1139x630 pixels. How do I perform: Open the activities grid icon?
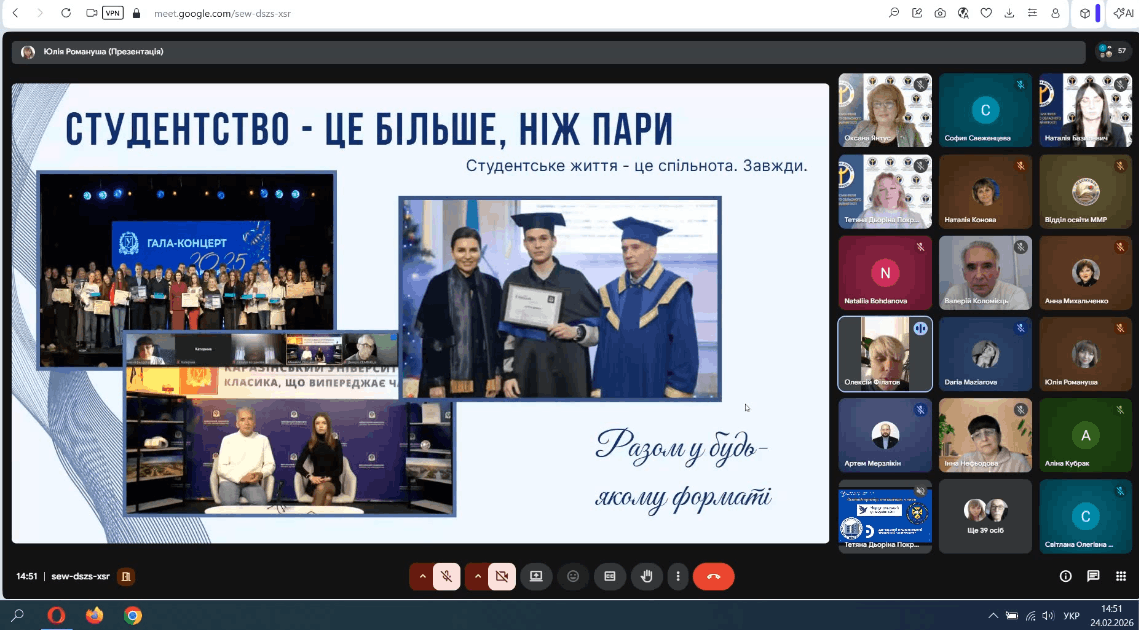(x=1120, y=576)
